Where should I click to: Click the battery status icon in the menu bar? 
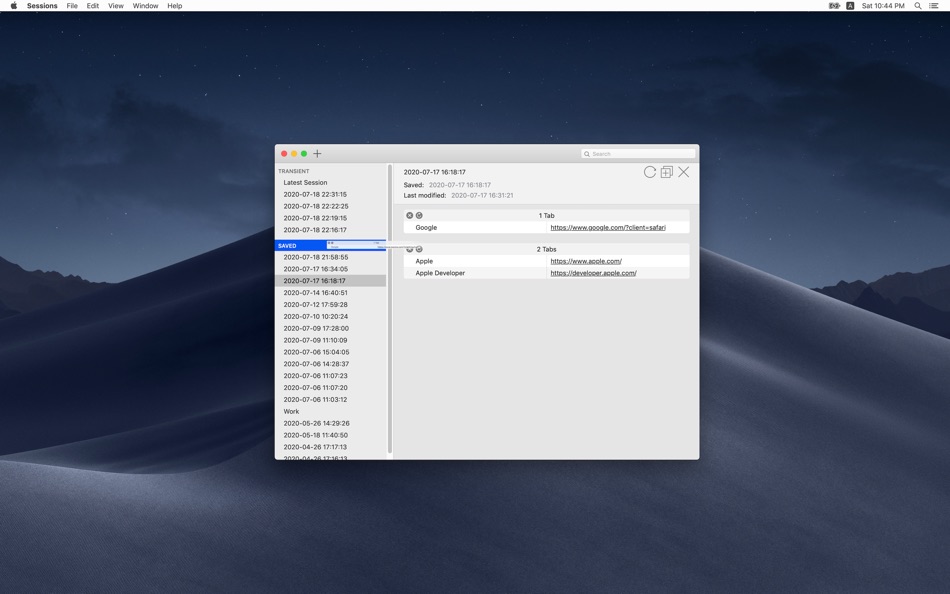834,5
